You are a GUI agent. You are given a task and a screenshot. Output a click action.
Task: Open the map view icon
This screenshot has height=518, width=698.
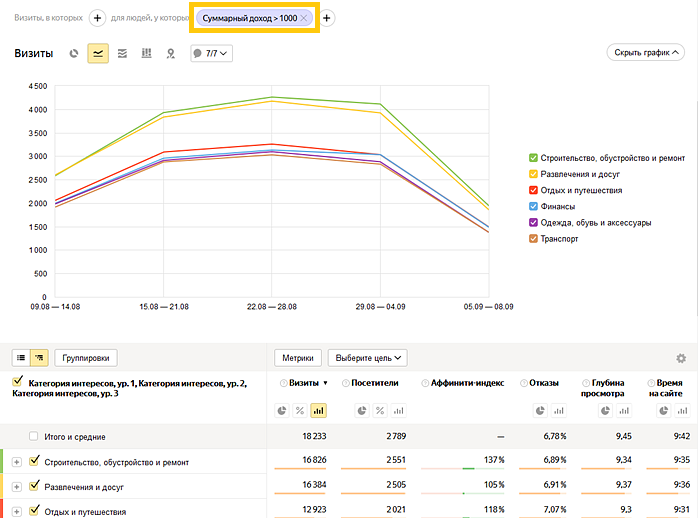pos(170,54)
